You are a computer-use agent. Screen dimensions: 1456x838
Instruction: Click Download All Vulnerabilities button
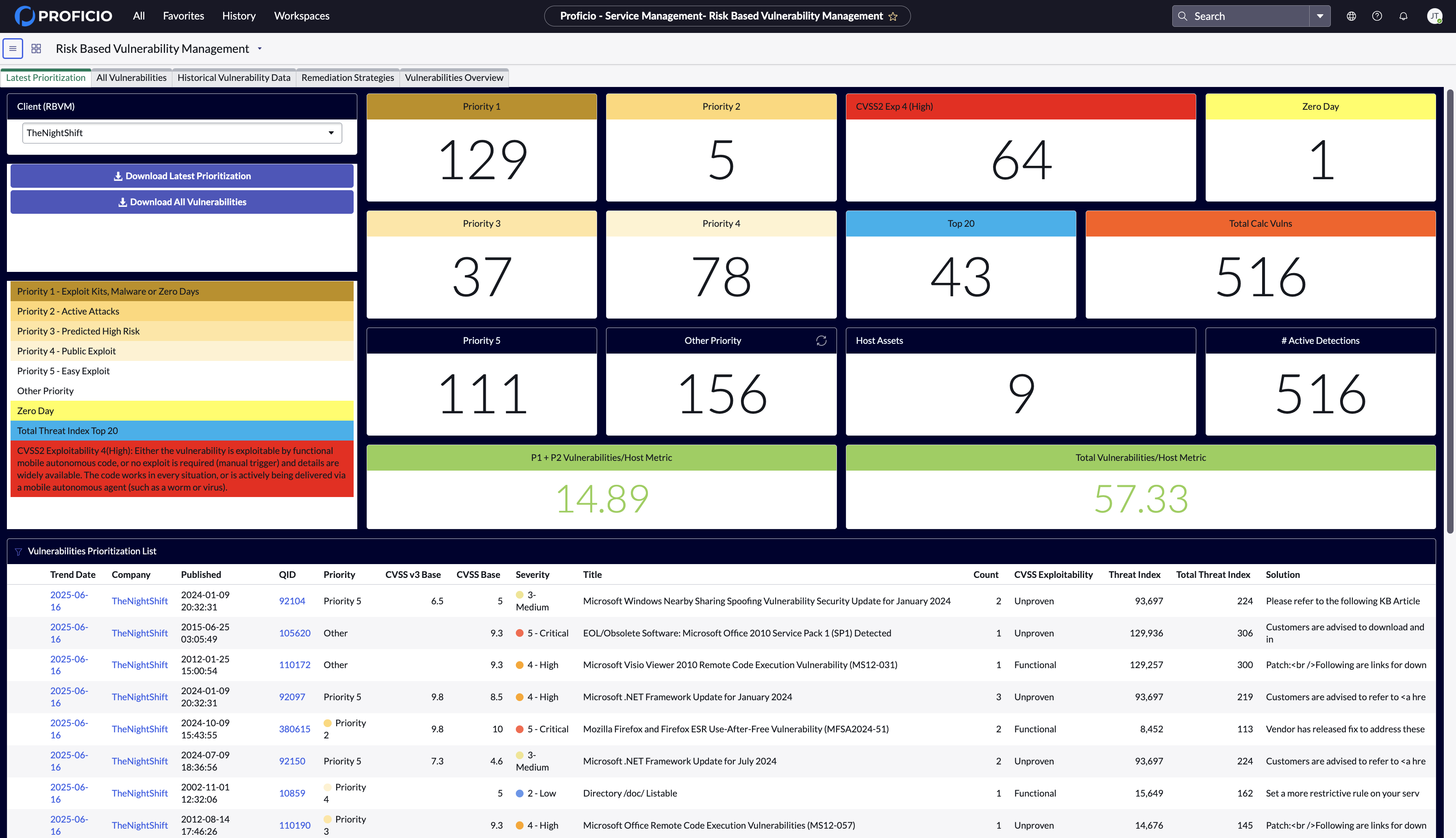(182, 202)
